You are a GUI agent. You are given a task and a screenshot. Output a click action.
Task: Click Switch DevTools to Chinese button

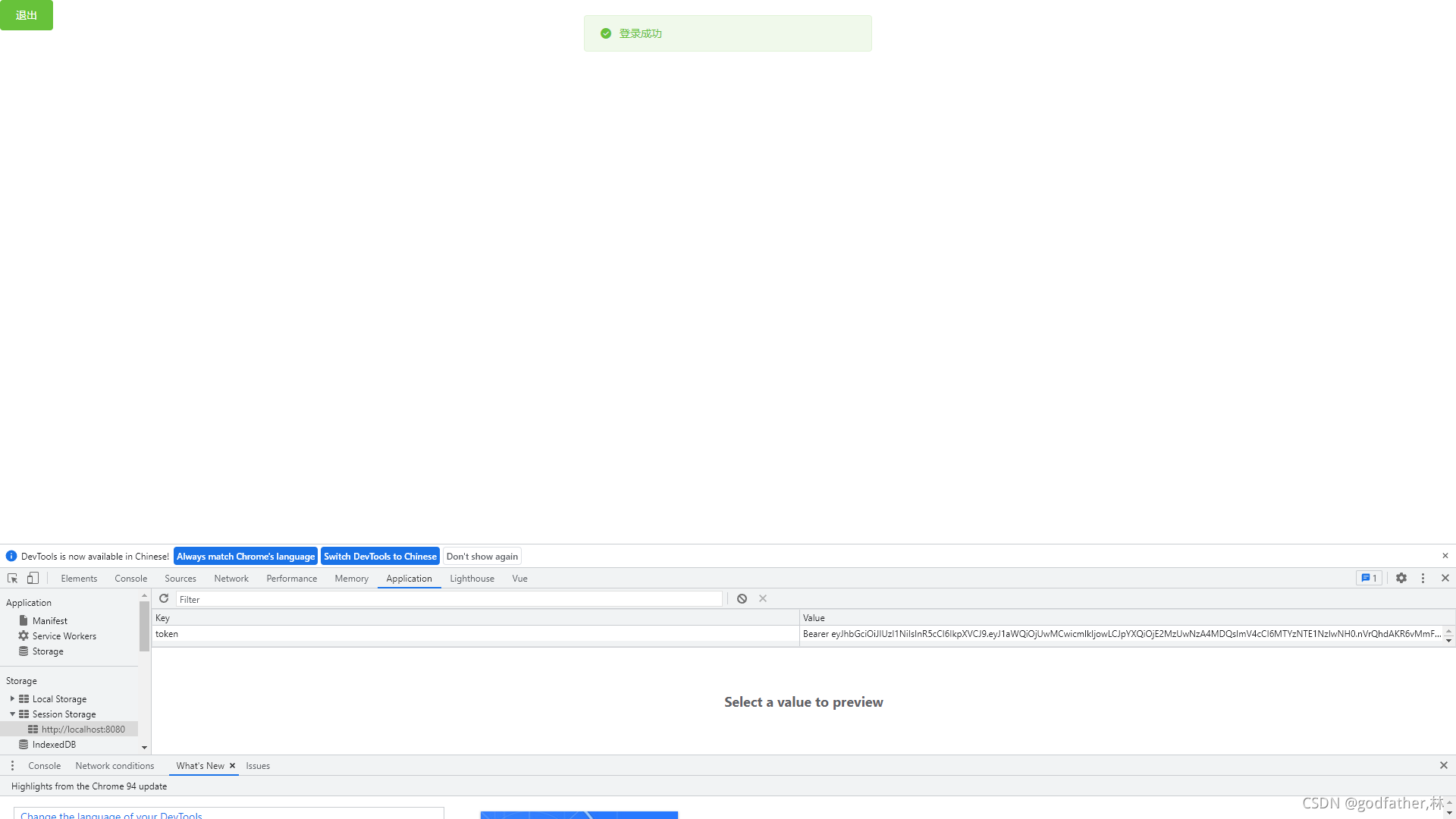click(380, 556)
